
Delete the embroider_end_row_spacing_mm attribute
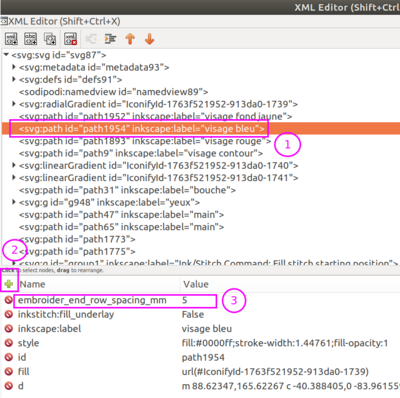tap(9, 300)
